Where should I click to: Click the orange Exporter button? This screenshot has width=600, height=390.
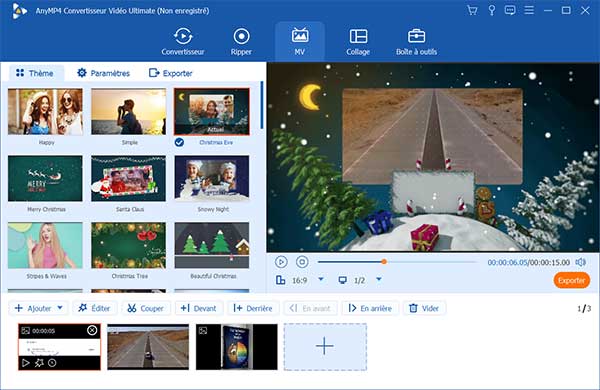pos(571,281)
